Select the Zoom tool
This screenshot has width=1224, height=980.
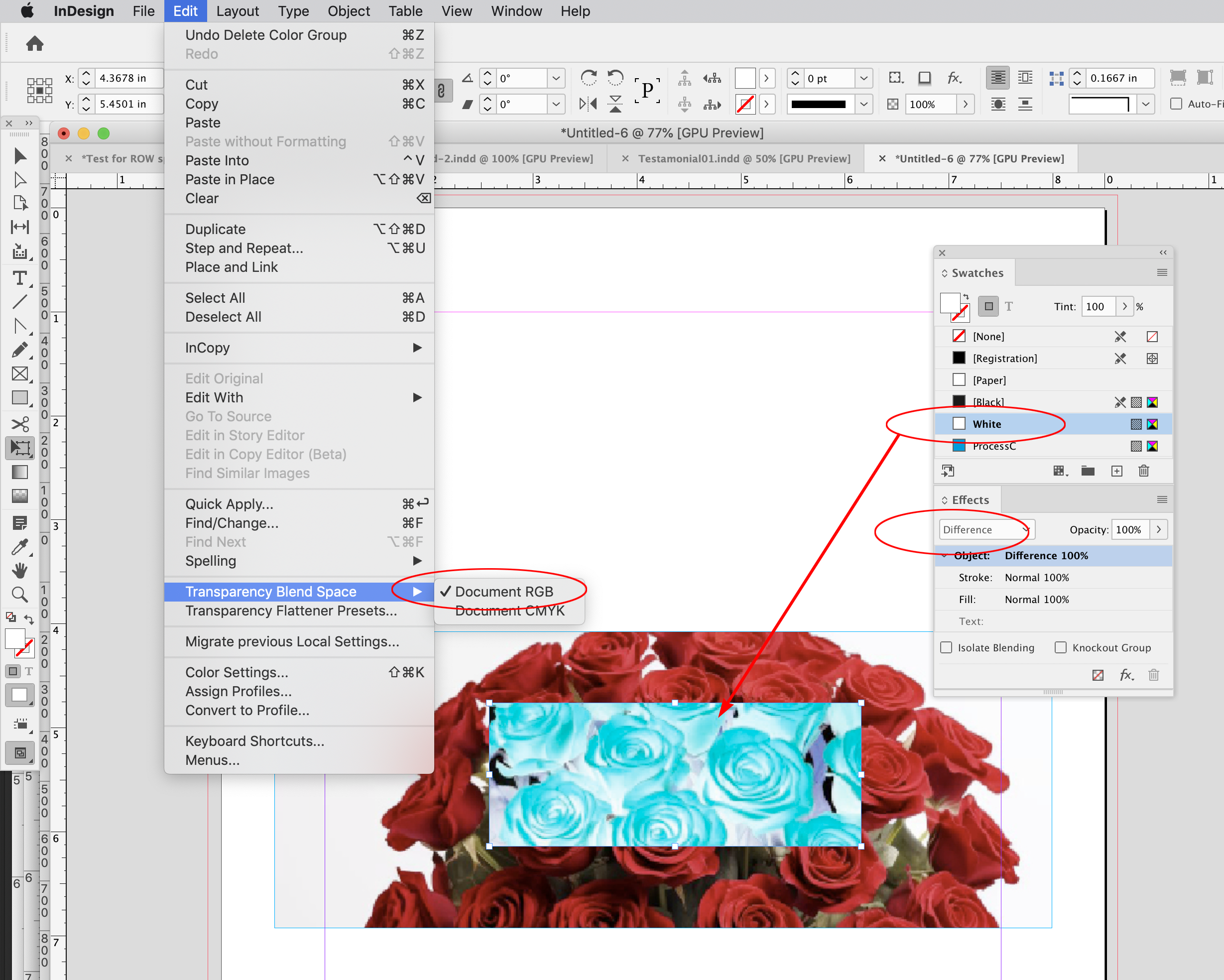20,595
